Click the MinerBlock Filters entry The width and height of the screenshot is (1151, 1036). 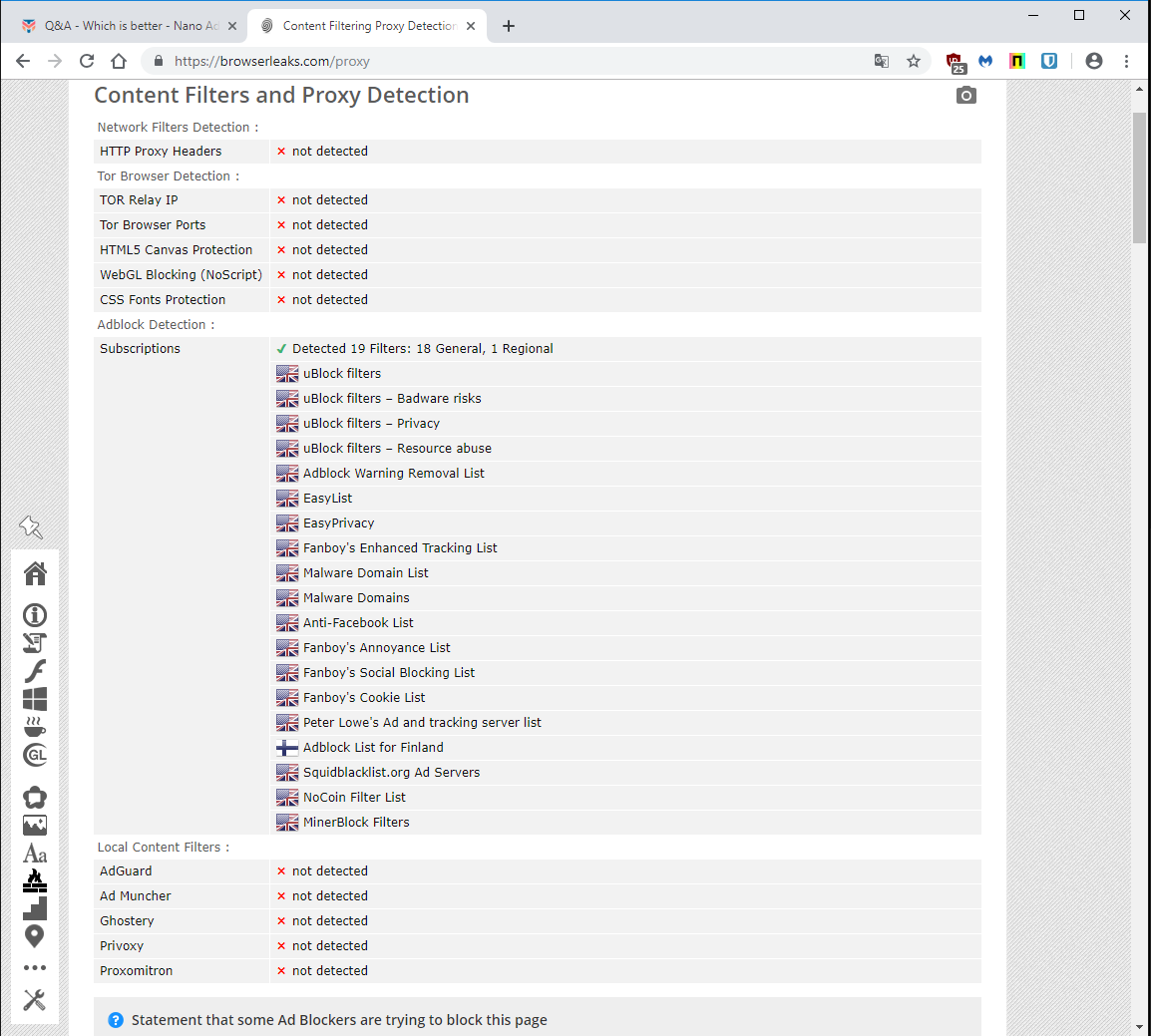(x=356, y=823)
